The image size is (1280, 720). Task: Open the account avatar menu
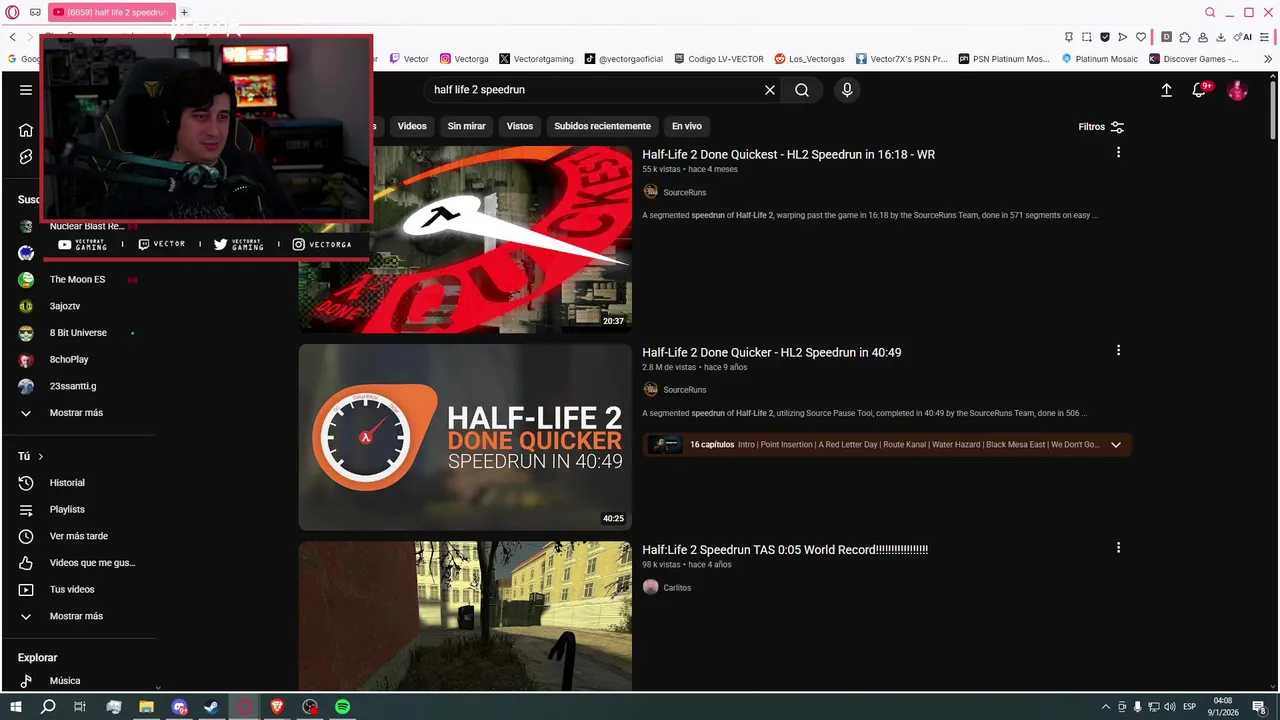coord(1238,90)
